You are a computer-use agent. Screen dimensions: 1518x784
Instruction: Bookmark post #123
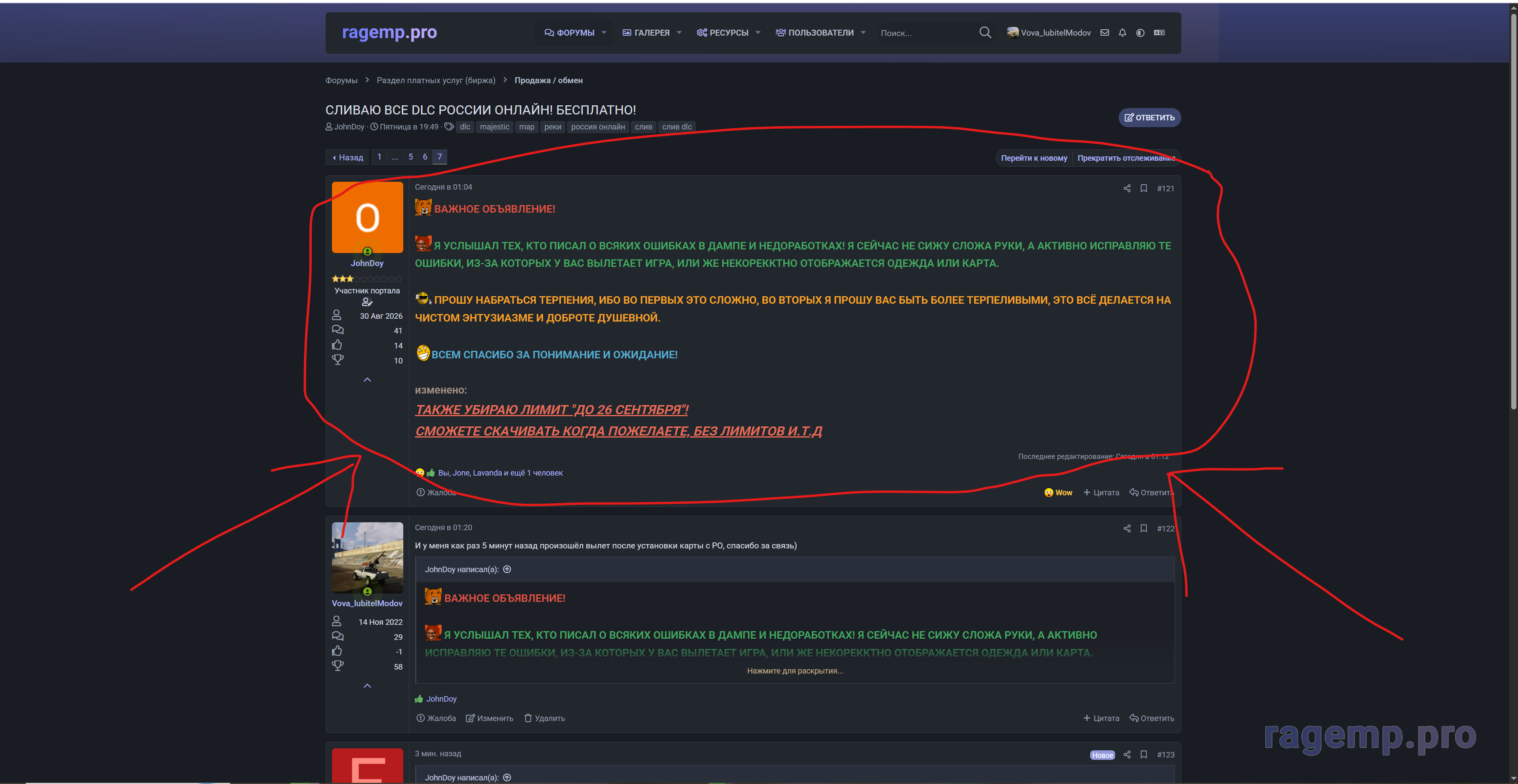point(1144,755)
